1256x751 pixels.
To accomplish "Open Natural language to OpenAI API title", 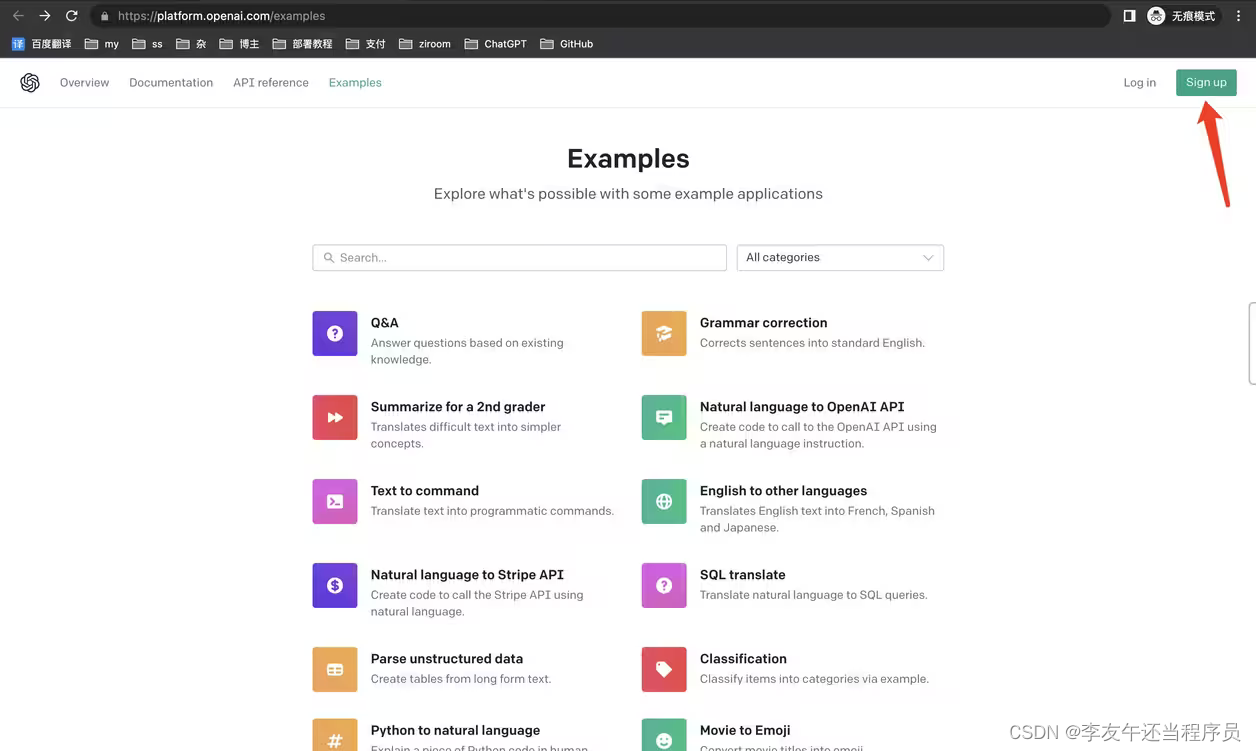I will [x=802, y=407].
